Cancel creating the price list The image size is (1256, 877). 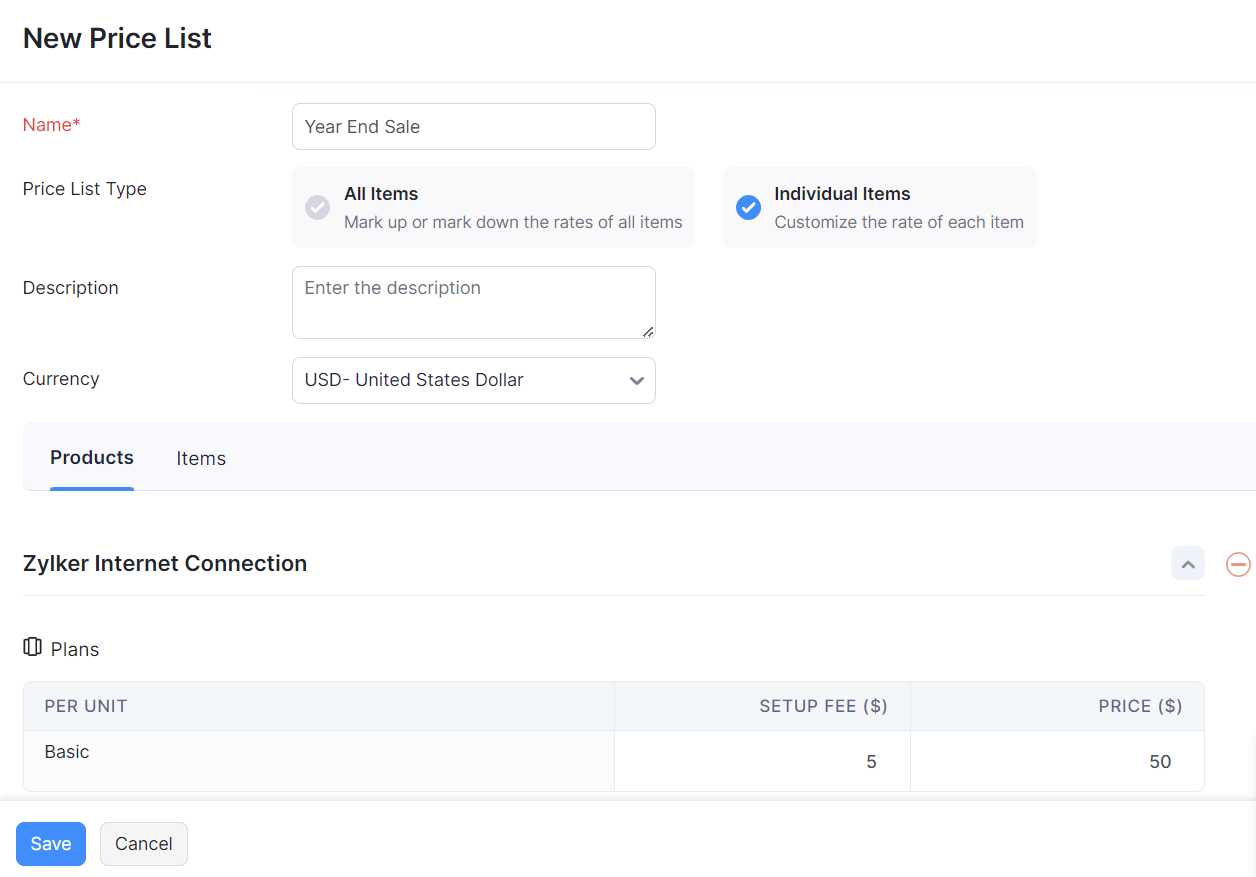click(x=143, y=843)
